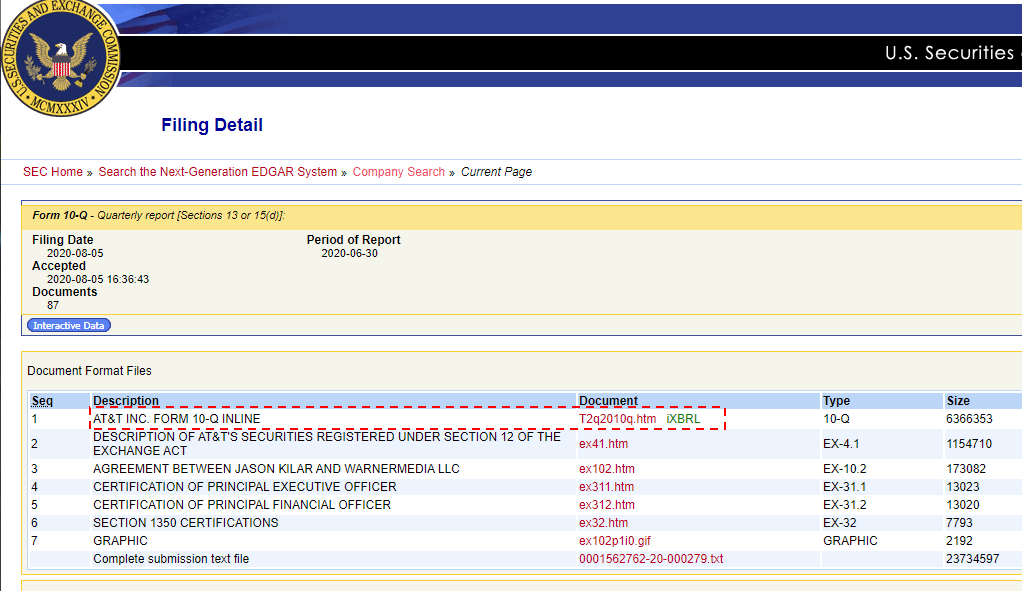The height and width of the screenshot is (591, 1022).
Task: Click the Filing Detail page heading
Action: 212,125
